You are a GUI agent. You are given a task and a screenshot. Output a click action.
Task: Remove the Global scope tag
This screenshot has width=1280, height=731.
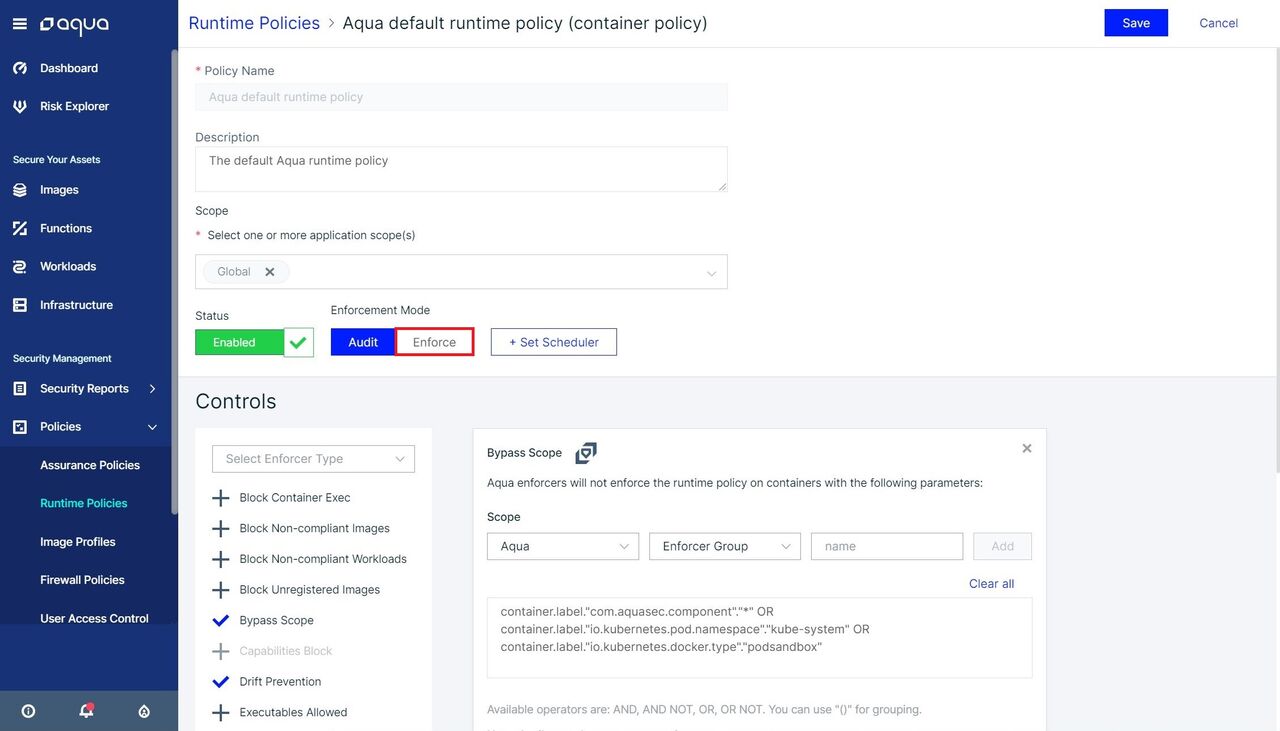coord(270,272)
